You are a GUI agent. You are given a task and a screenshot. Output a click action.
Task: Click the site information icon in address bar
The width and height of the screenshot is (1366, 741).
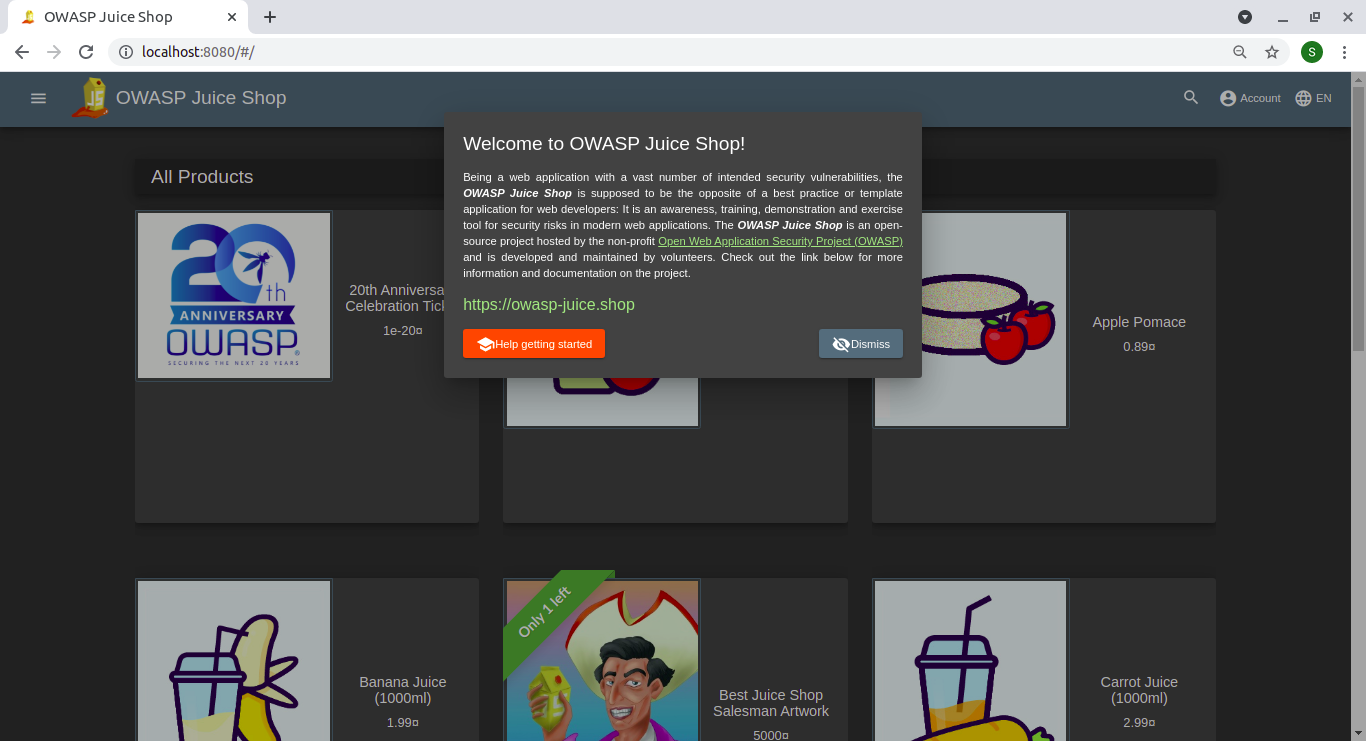coord(126,52)
